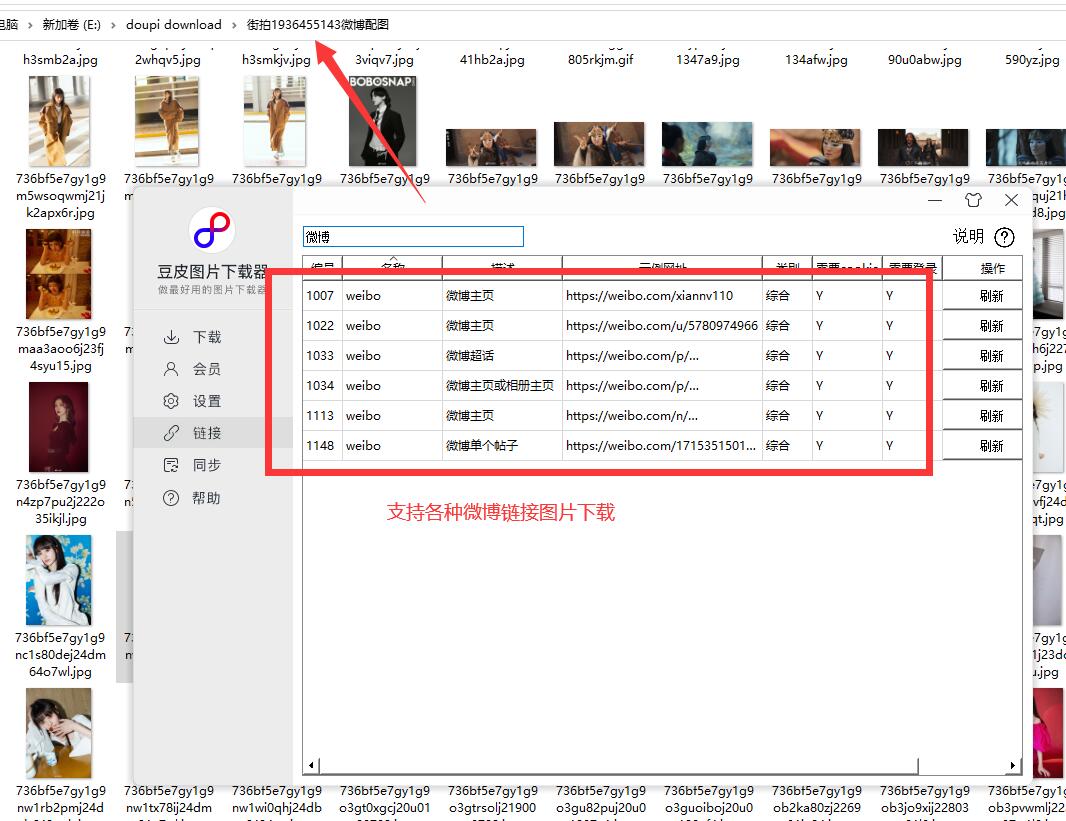The width and height of the screenshot is (1066, 821).
Task: Click the horizontal scrollbar thumb in the table
Action: pos(618,765)
